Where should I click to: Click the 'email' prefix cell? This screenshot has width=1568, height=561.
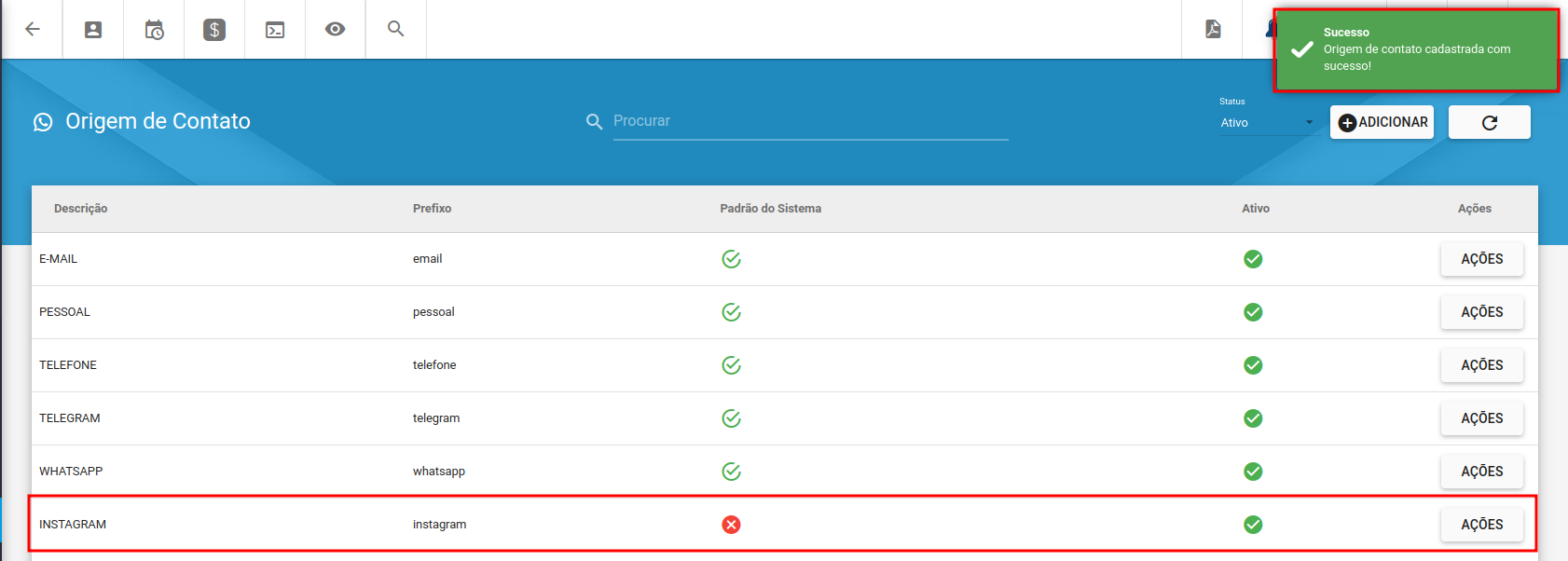tap(427, 259)
